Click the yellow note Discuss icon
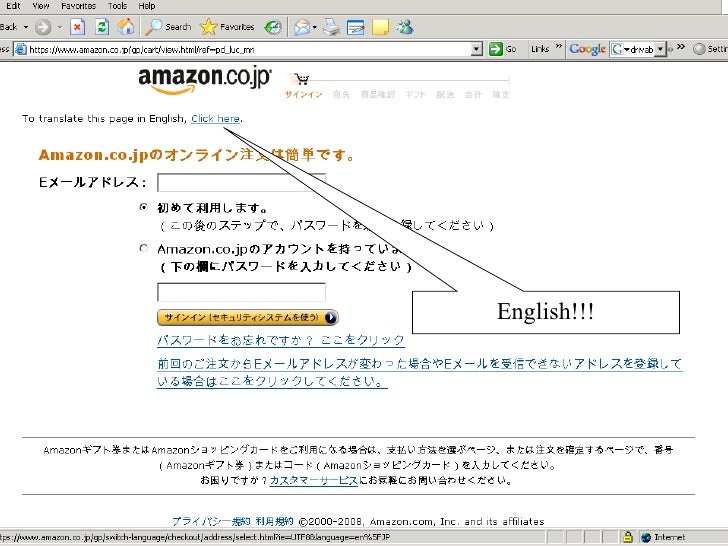 [380, 27]
